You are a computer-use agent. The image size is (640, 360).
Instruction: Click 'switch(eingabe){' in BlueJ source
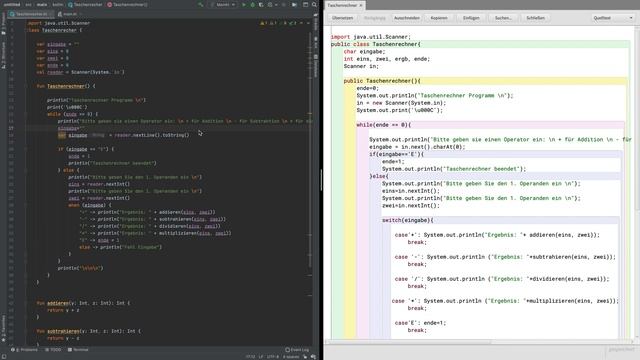(408, 220)
